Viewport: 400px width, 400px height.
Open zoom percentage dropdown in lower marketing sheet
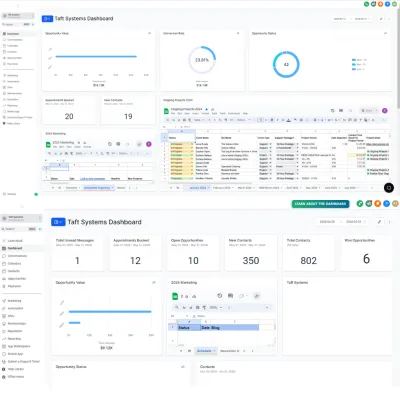216,307
